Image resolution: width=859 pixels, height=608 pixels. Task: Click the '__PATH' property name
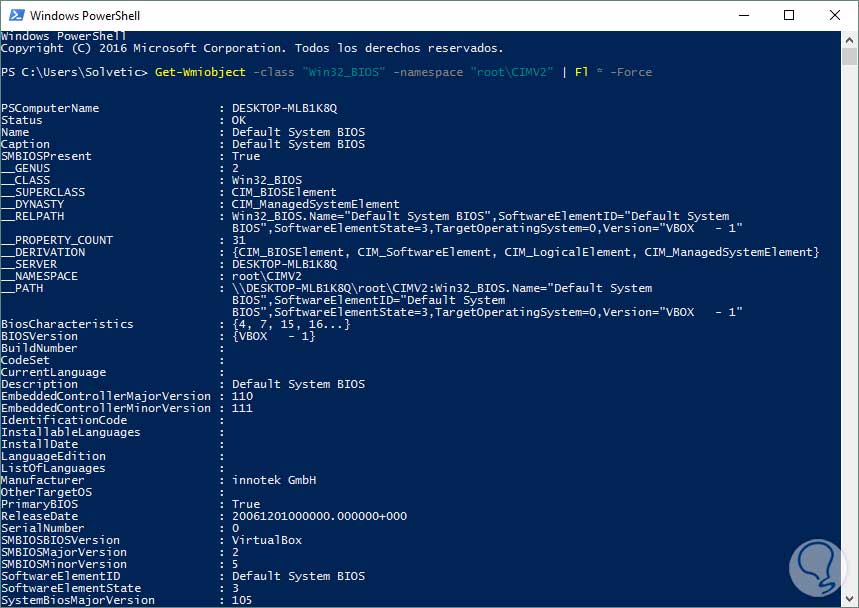click(x=22, y=288)
